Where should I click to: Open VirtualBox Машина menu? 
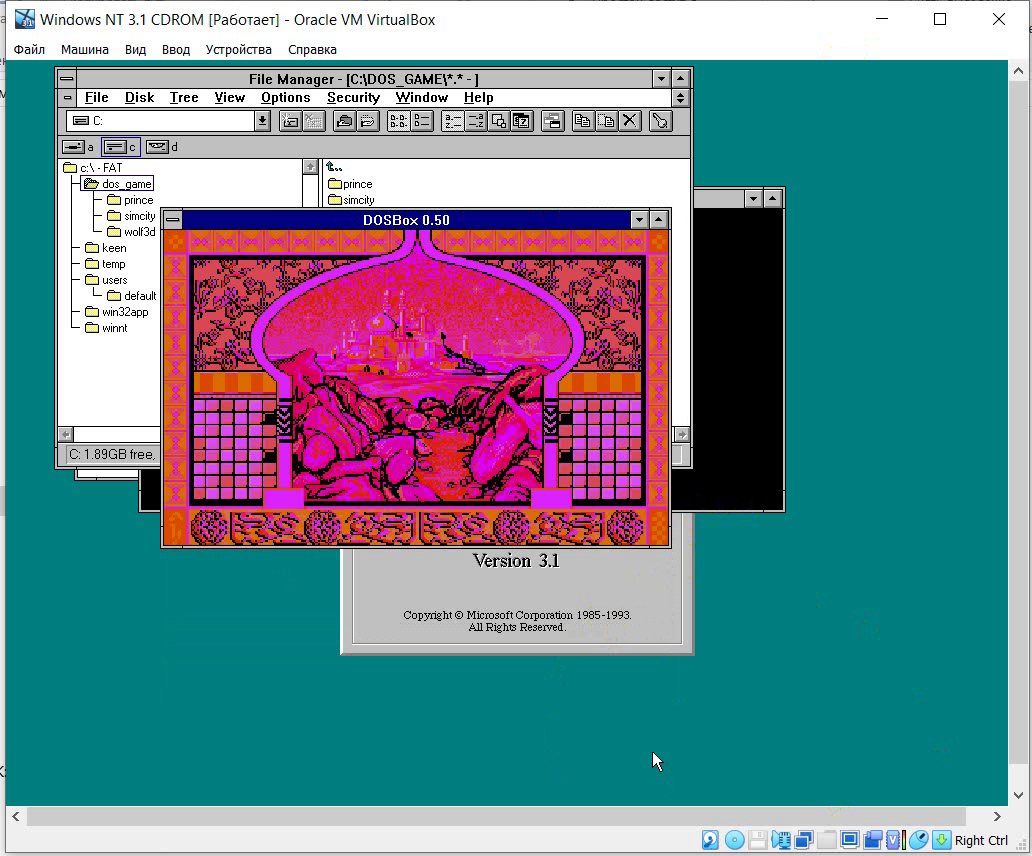point(85,49)
